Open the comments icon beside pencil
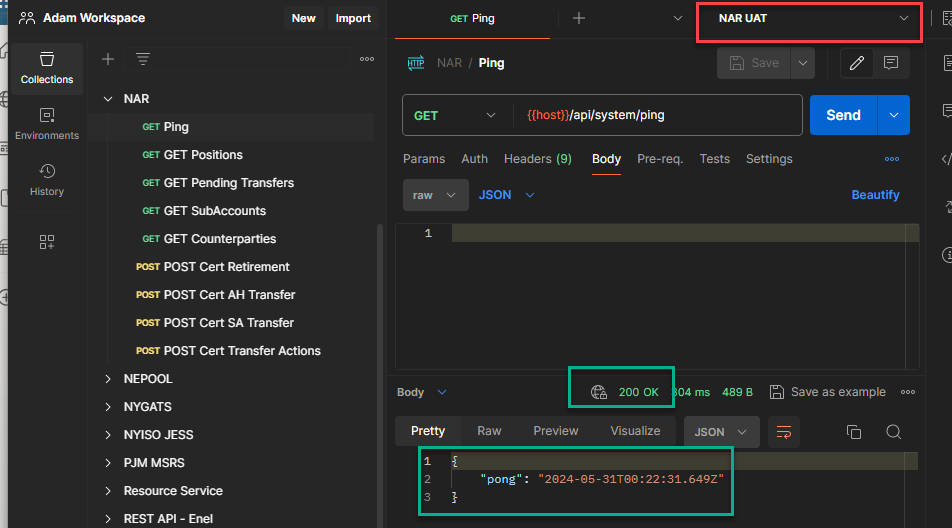The width and height of the screenshot is (952, 528). tap(891, 63)
